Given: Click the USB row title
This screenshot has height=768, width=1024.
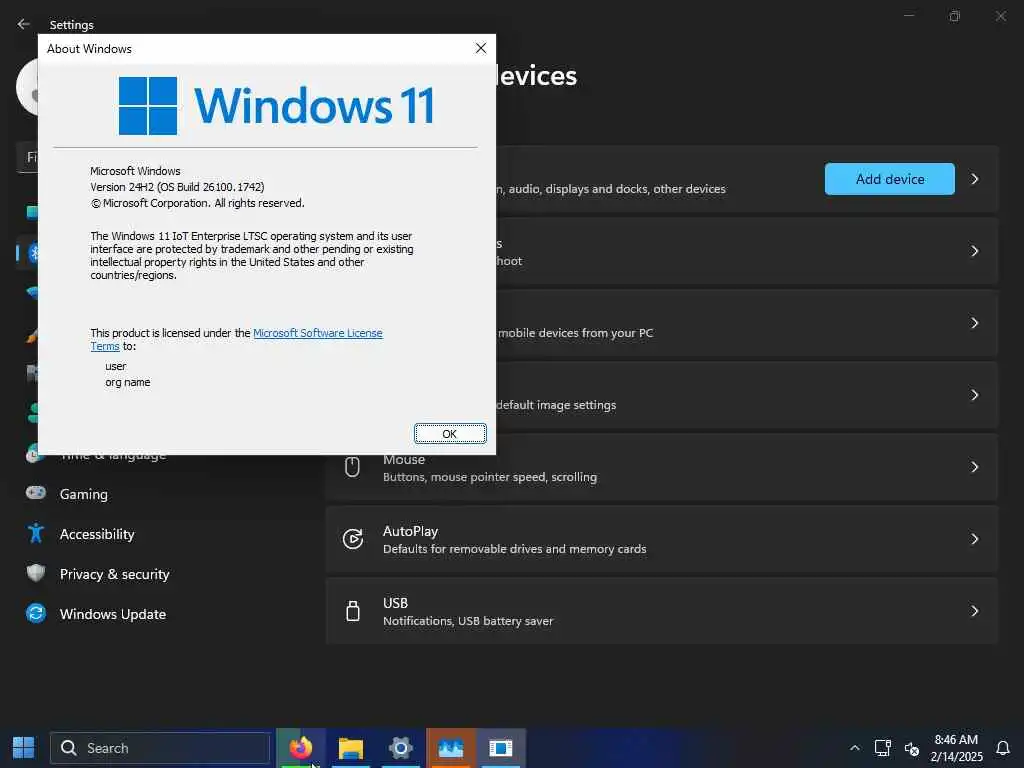Looking at the screenshot, I should (x=395, y=603).
